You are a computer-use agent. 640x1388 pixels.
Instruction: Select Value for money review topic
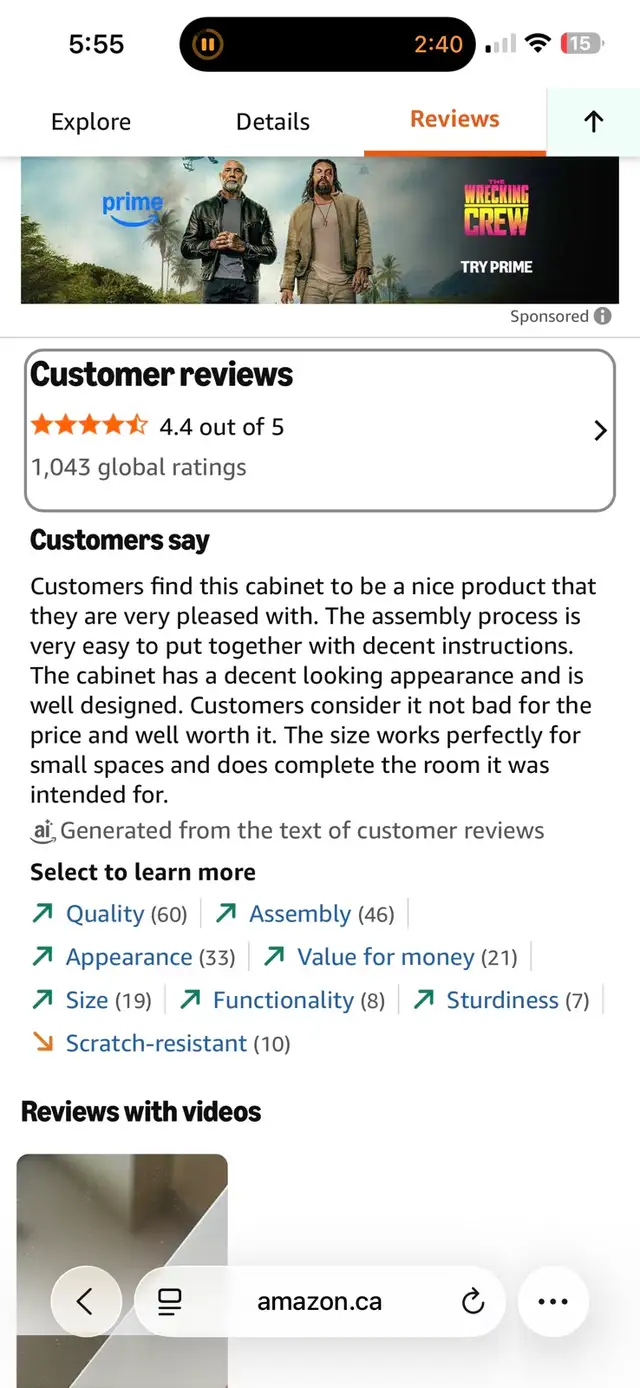[x=385, y=957]
